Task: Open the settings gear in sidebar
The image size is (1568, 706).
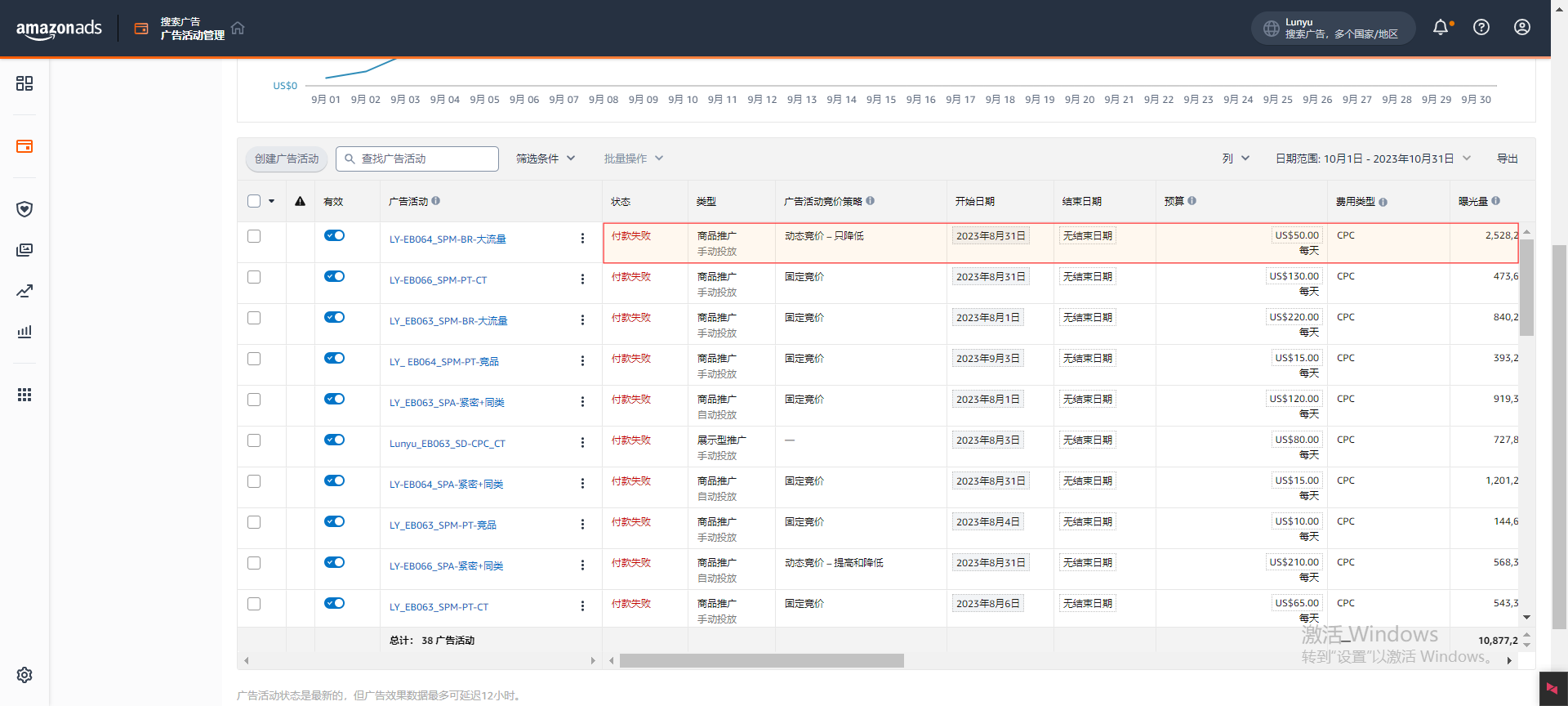Action: [24, 675]
